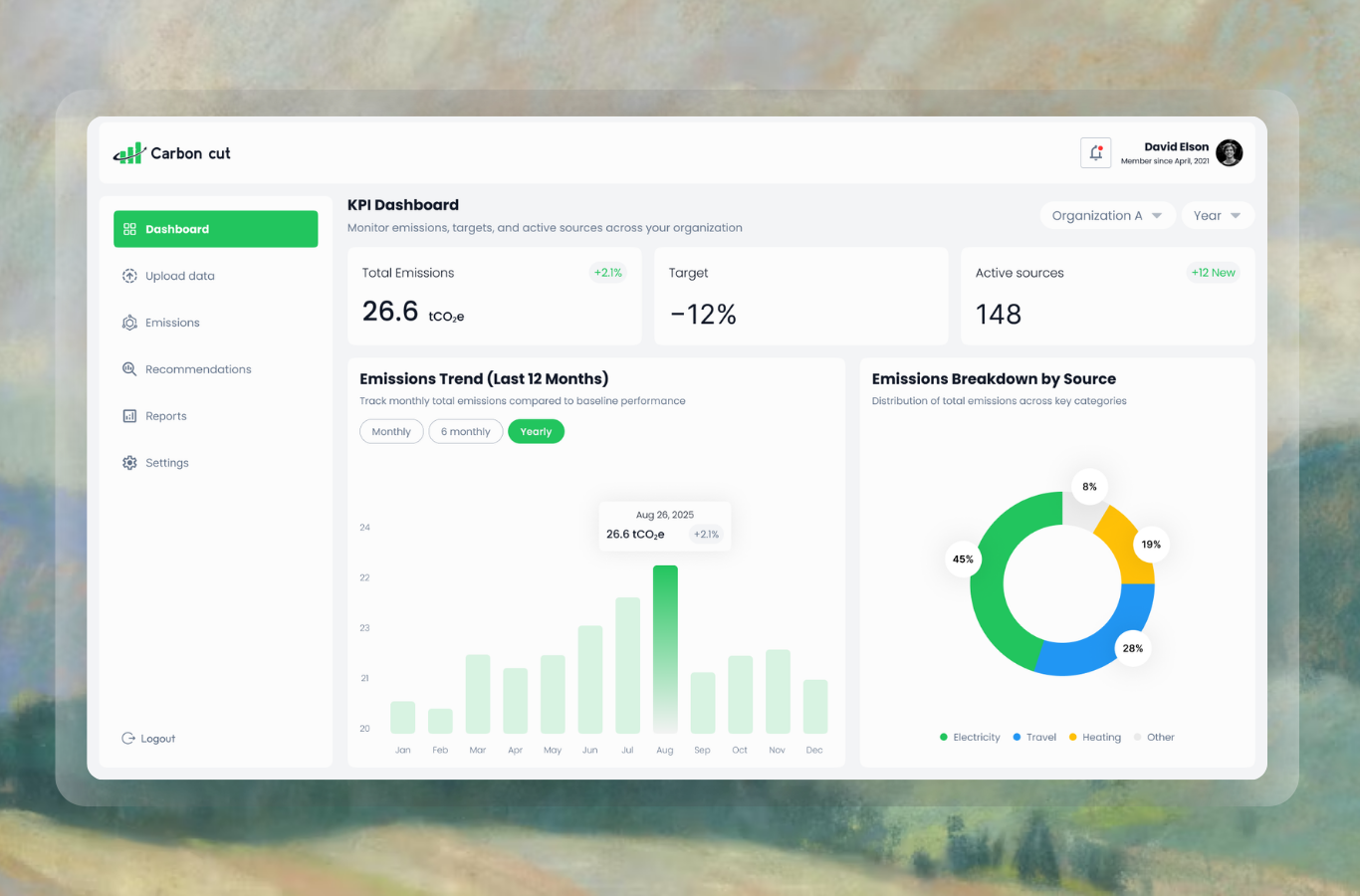Click the Electricity legend color dot
This screenshot has height=896, width=1360.
pyautogui.click(x=944, y=738)
